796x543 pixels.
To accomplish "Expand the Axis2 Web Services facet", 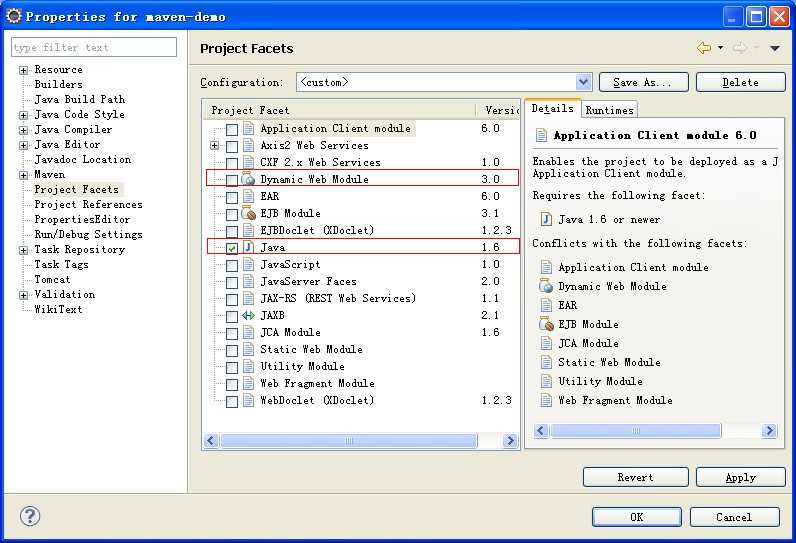I will (x=214, y=146).
